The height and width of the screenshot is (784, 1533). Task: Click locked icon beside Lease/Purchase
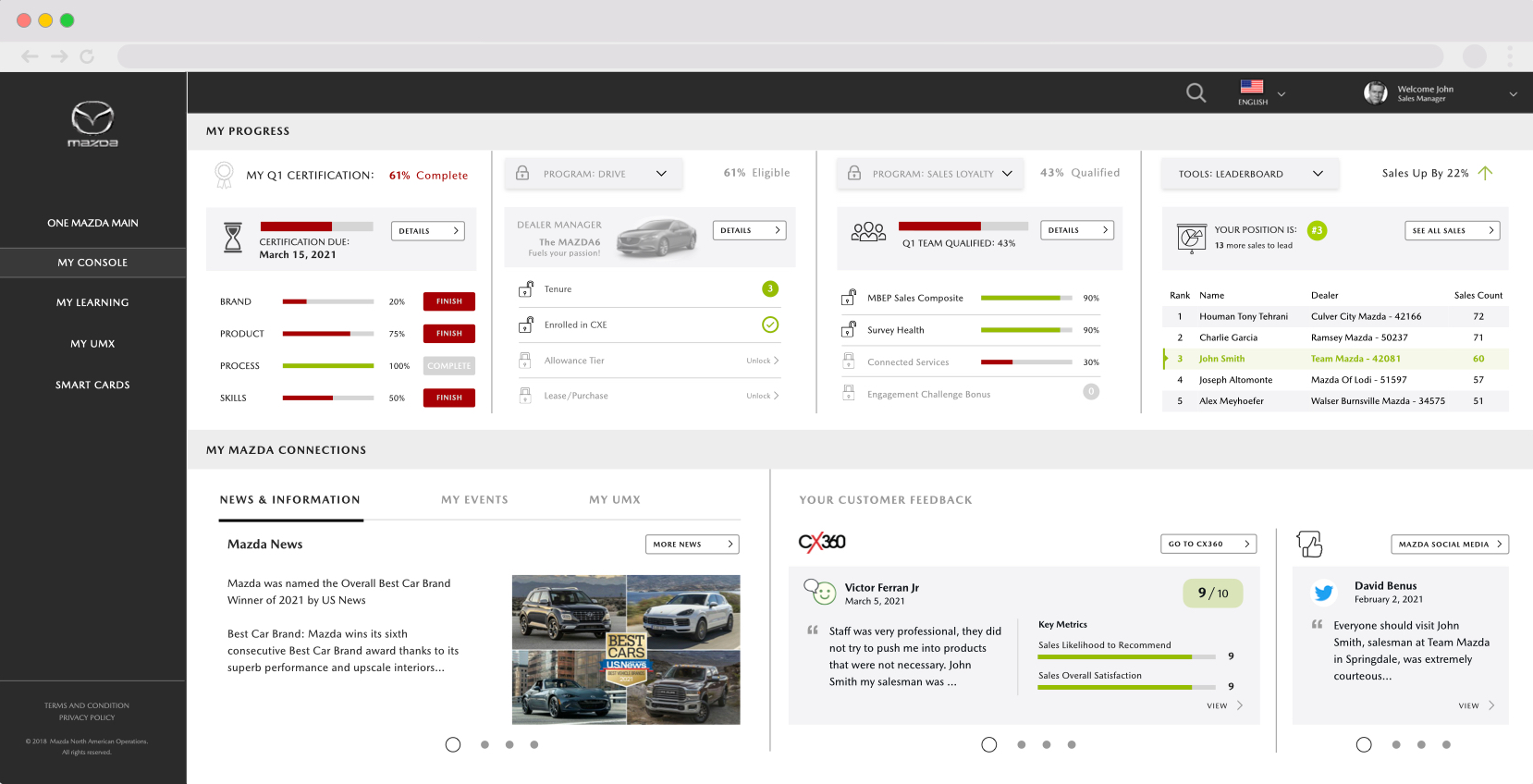525,396
